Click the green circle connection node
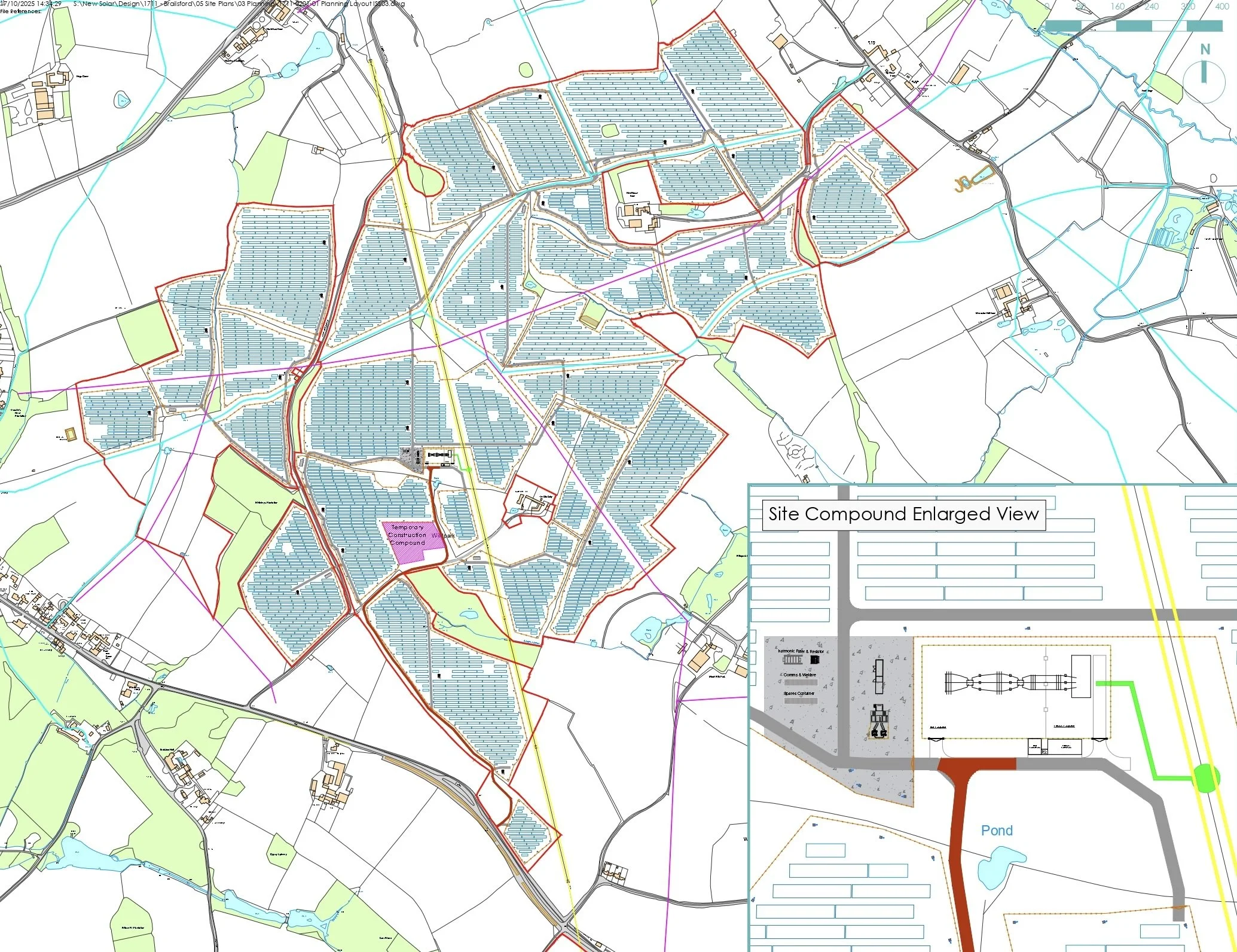Viewport: 1237px width, 952px height. pyautogui.click(x=1206, y=778)
